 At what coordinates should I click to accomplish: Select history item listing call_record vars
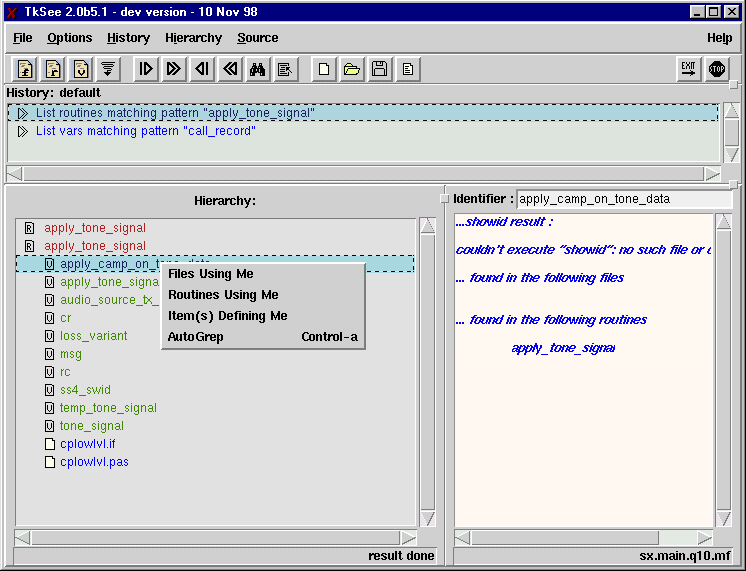click(x=146, y=131)
